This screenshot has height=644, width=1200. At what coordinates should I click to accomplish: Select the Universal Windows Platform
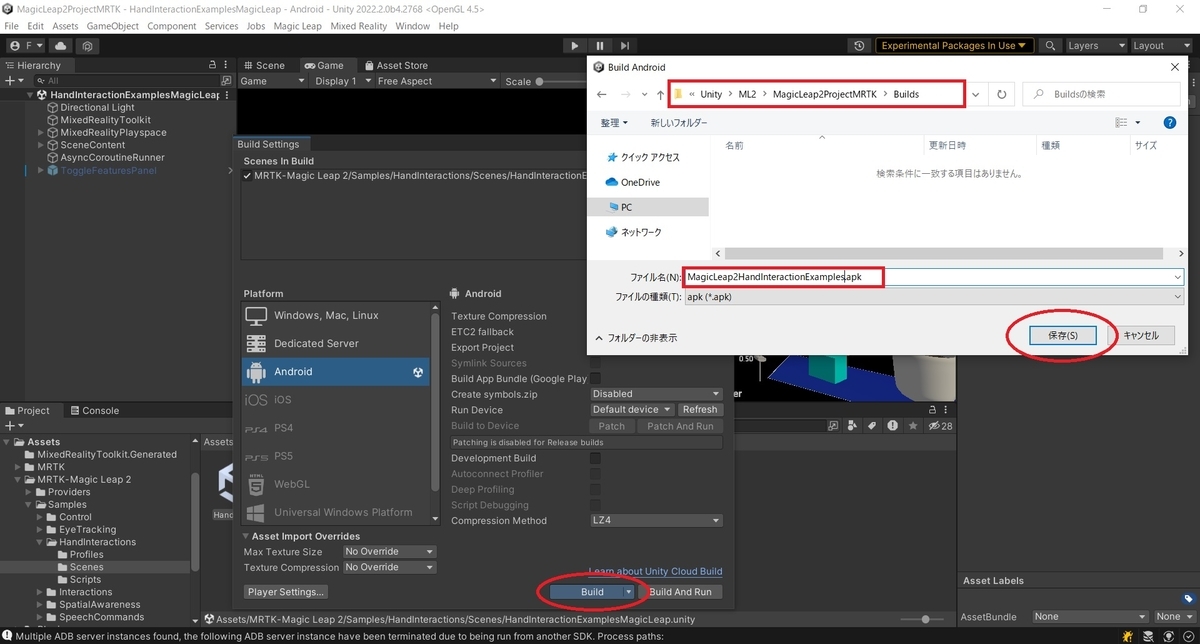coord(338,512)
